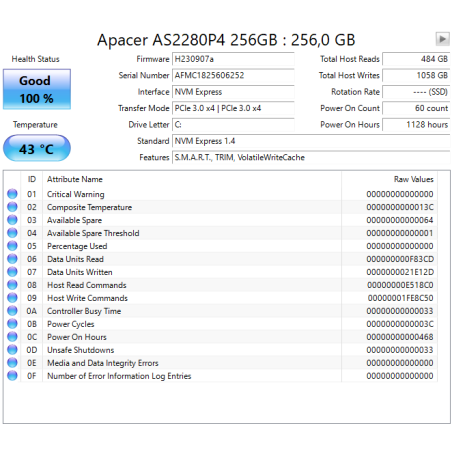The image size is (452, 452).
Task: Select the Unsafe Shutdowns attribute name
Action: 81,350
